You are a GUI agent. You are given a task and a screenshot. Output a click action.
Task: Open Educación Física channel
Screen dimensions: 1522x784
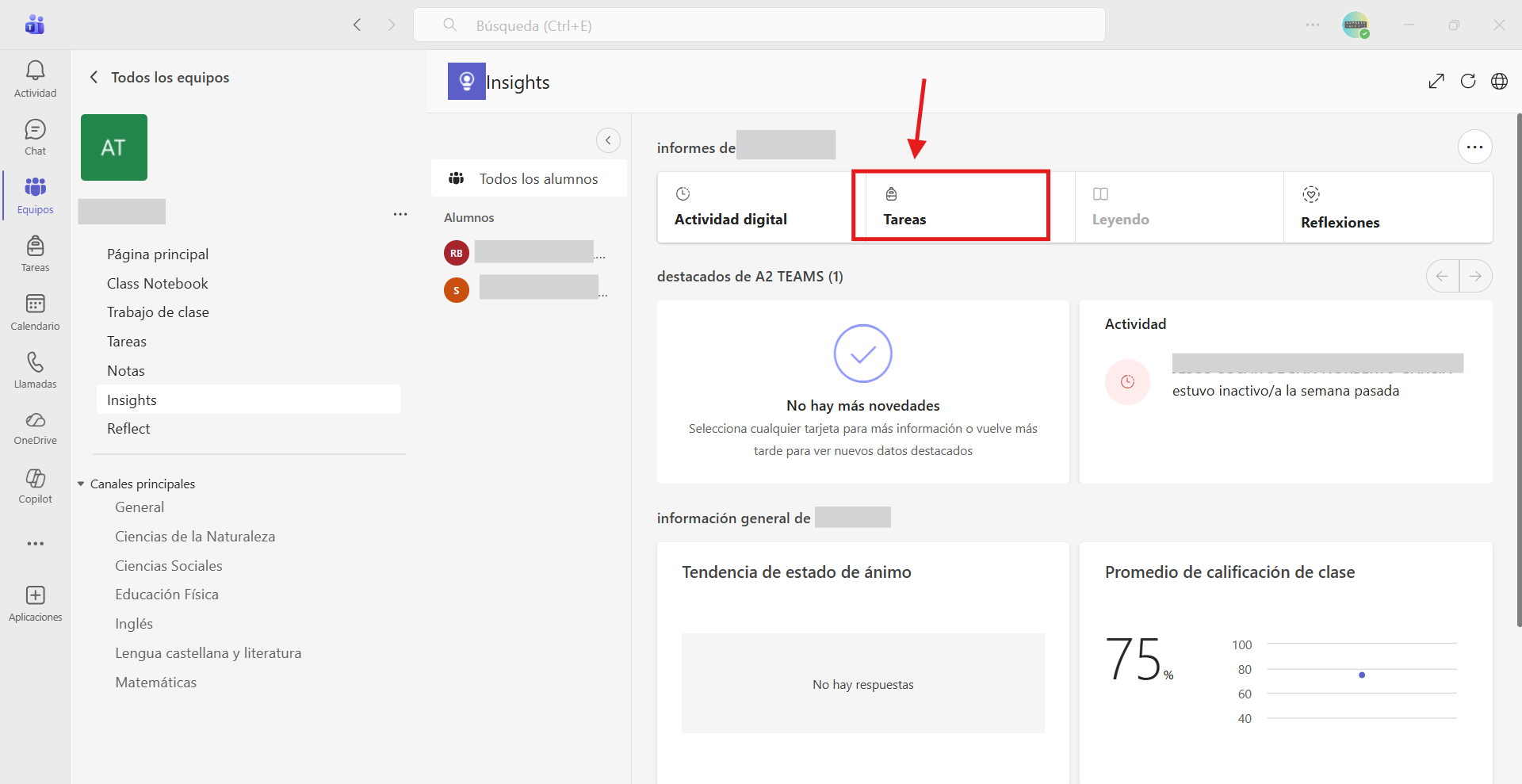pyautogui.click(x=166, y=595)
